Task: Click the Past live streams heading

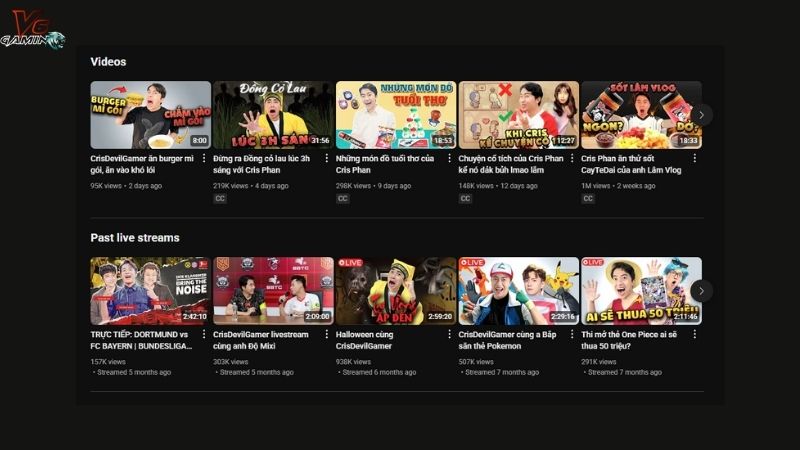Action: coord(135,238)
